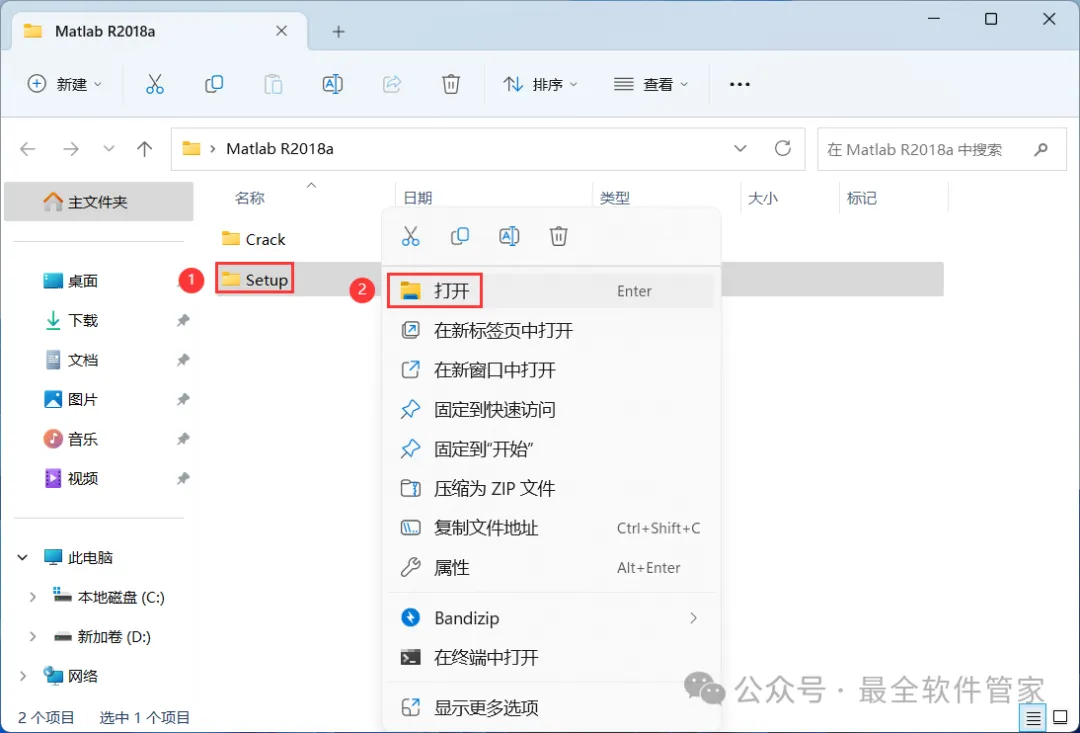Close the Matlab R2018a tab

coord(281,31)
